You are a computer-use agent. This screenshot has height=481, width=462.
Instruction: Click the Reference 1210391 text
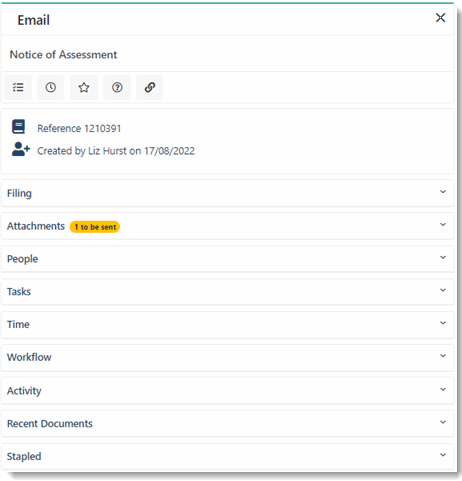(x=79, y=128)
